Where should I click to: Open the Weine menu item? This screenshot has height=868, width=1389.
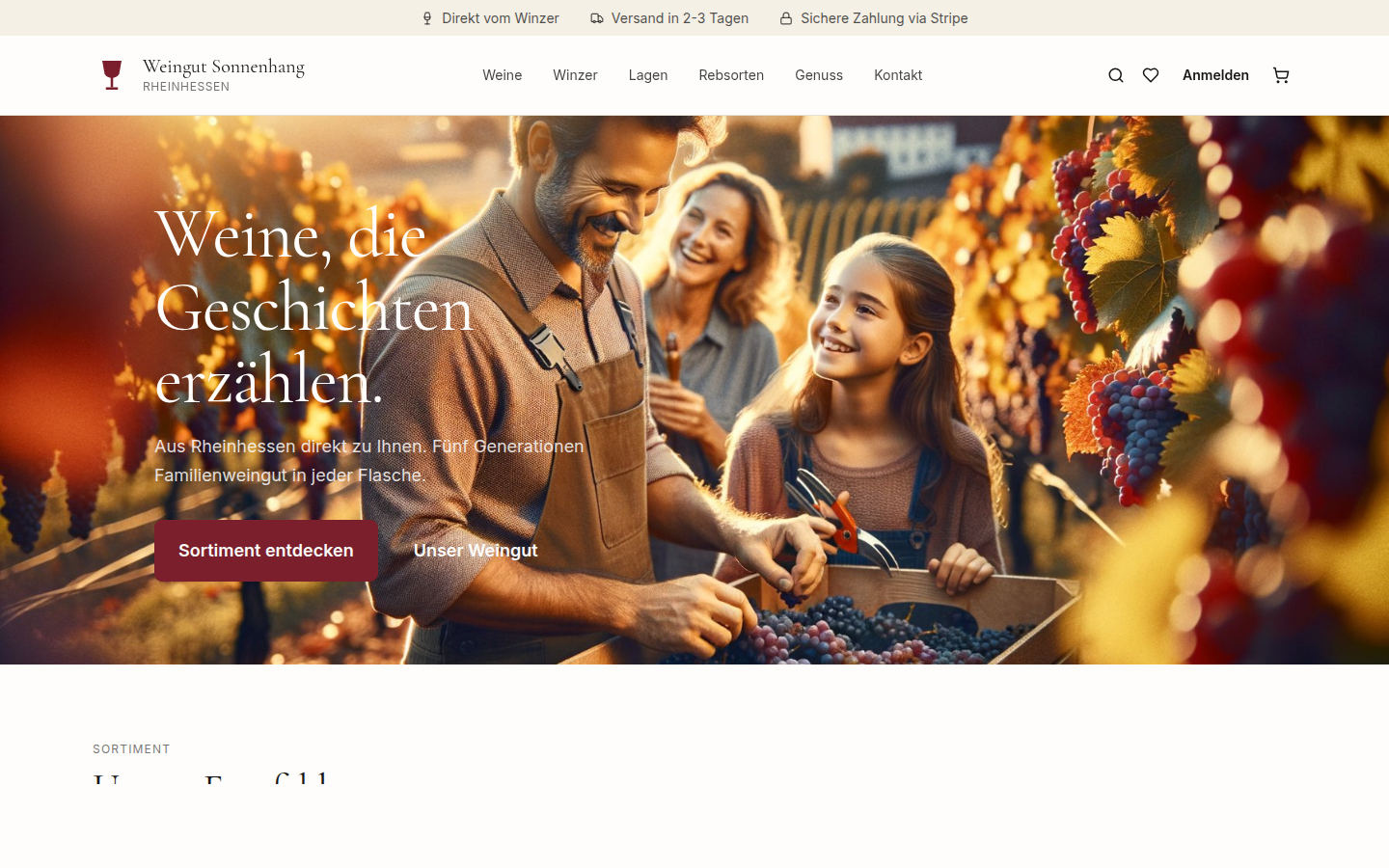502,75
